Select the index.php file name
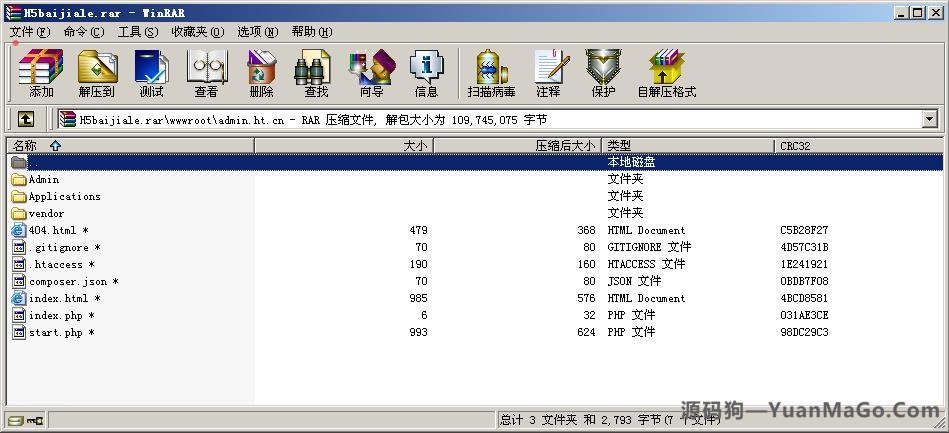The width and height of the screenshot is (949, 433). click(x=62, y=315)
